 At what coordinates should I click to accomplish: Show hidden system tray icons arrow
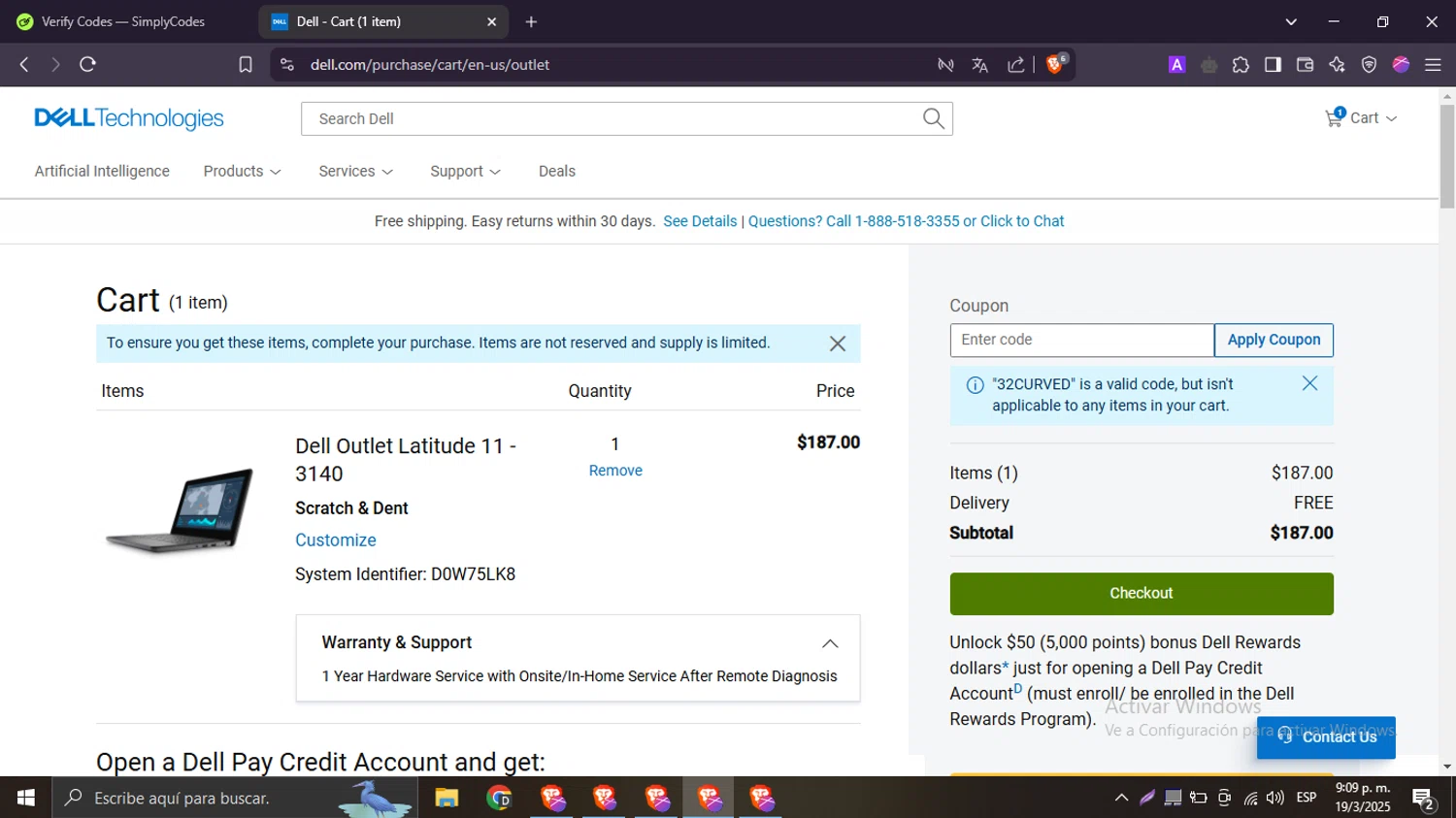[x=1121, y=798]
